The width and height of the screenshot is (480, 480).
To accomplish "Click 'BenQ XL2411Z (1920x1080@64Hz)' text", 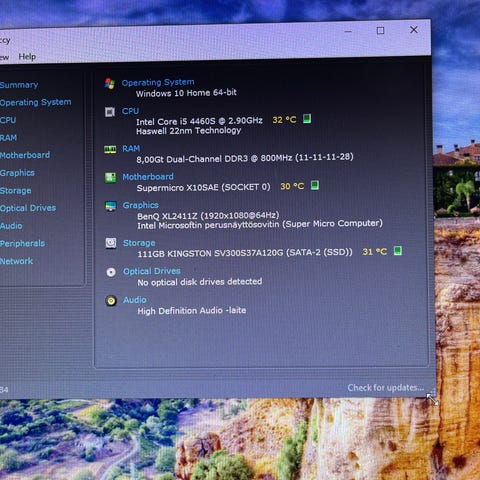I will point(208,216).
